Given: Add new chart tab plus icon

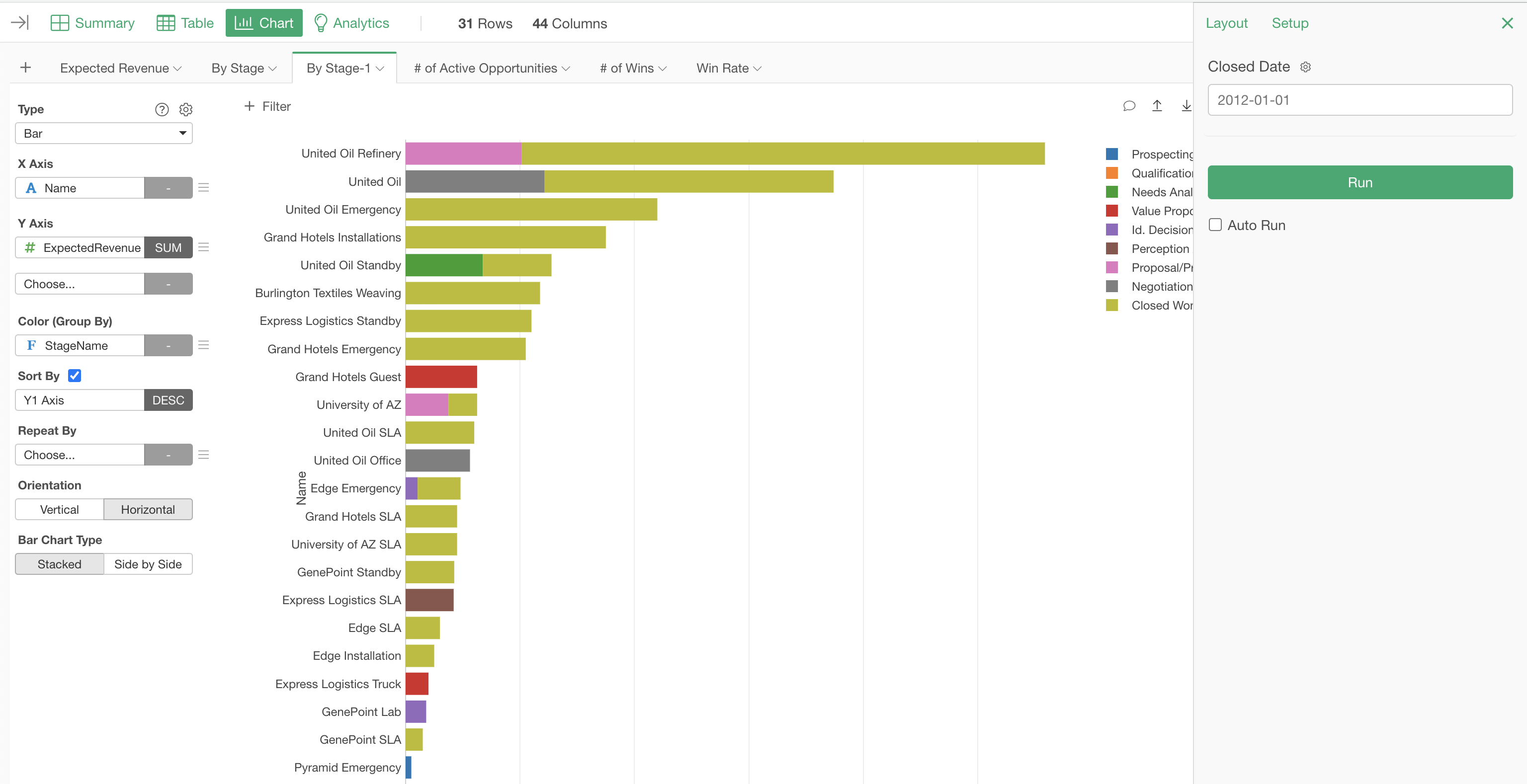Looking at the screenshot, I should point(25,68).
